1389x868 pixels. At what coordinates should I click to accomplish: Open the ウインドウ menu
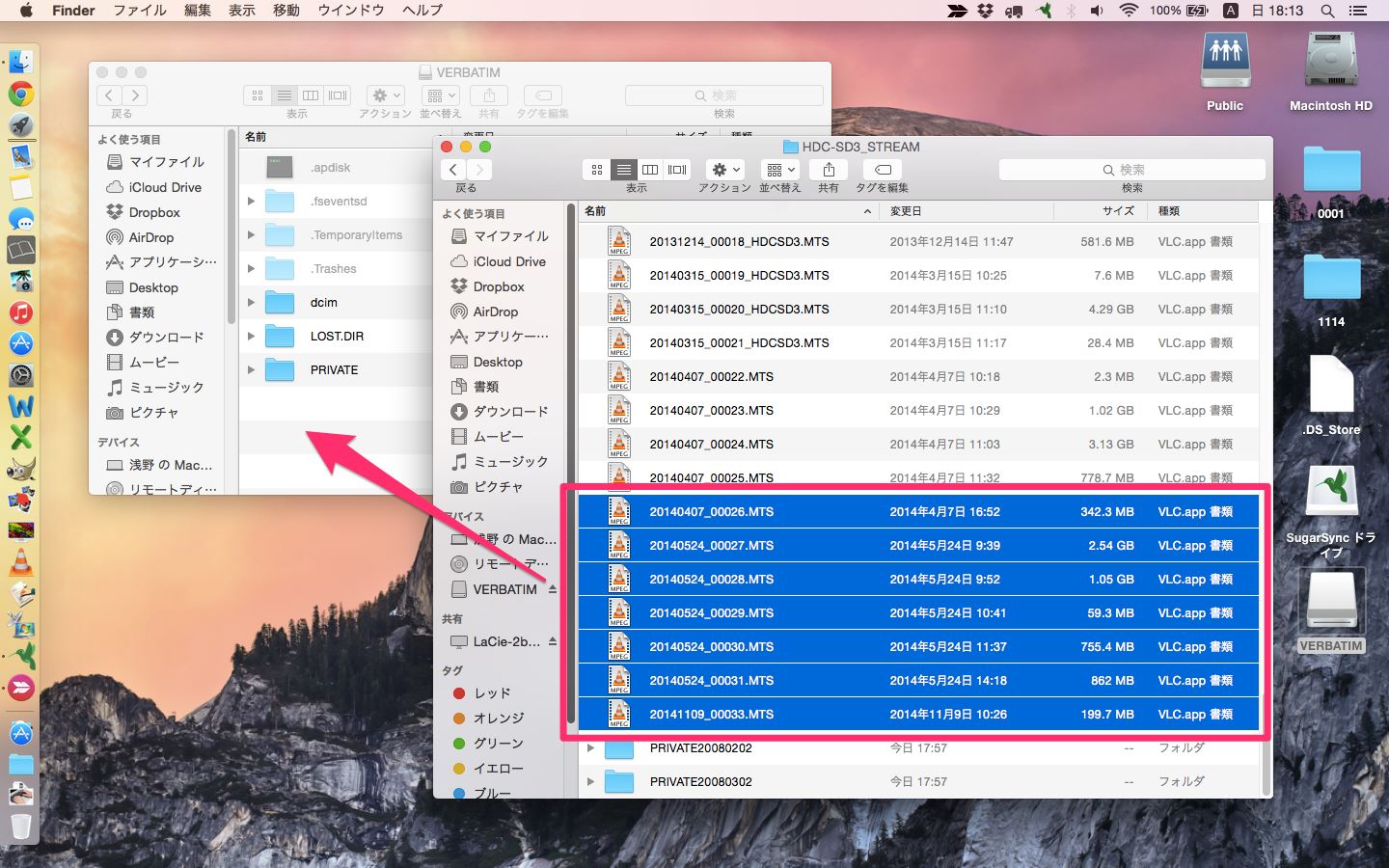pyautogui.click(x=350, y=11)
